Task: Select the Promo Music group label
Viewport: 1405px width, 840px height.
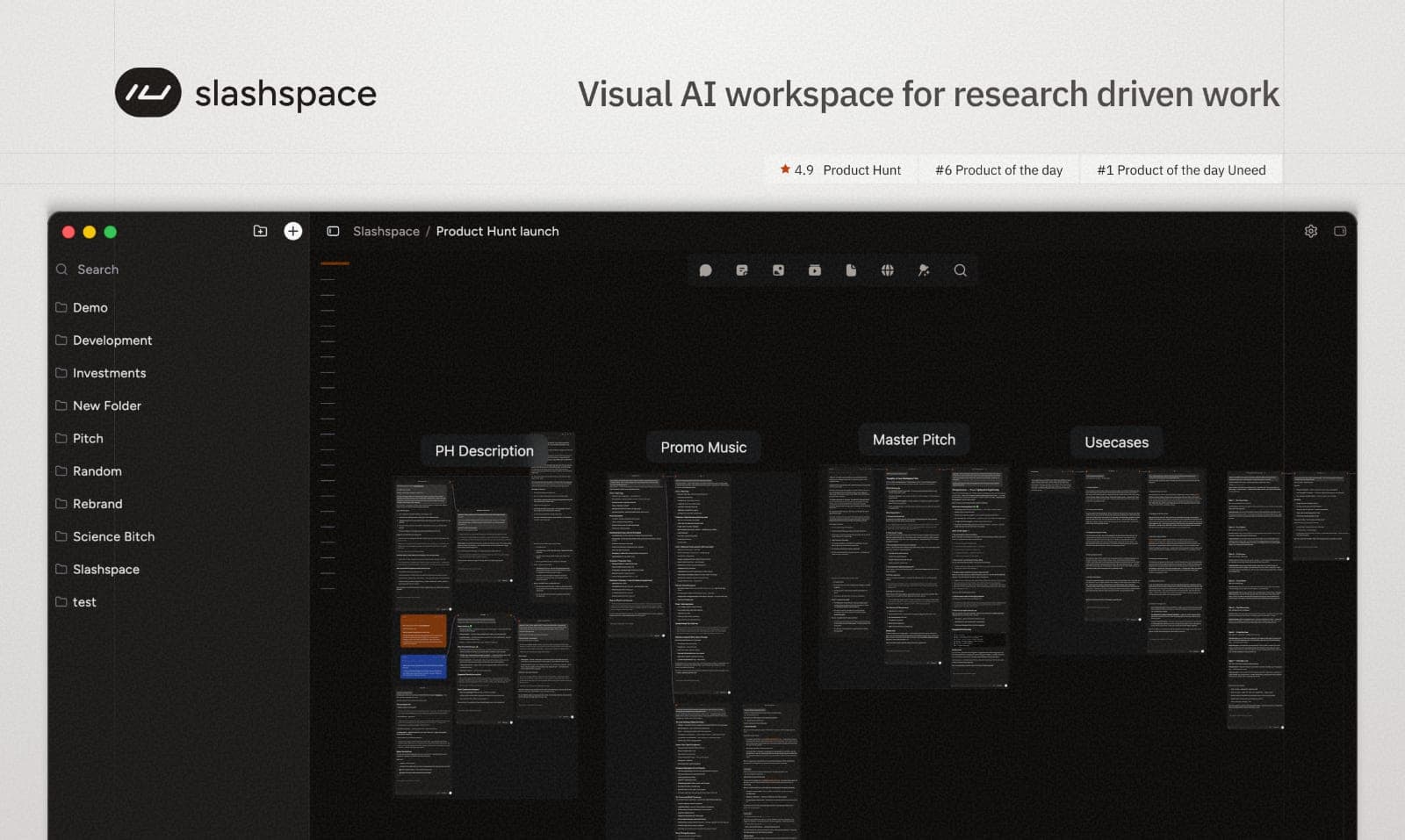Action: pyautogui.click(x=703, y=448)
